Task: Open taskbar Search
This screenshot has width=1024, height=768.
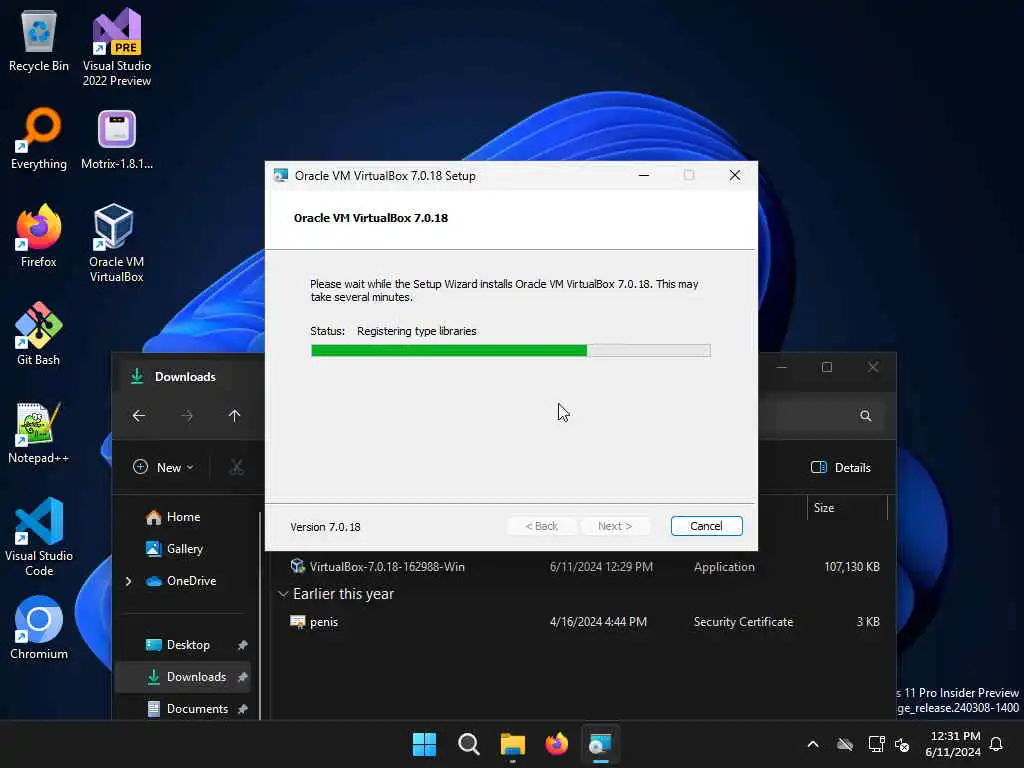Action: (x=469, y=744)
